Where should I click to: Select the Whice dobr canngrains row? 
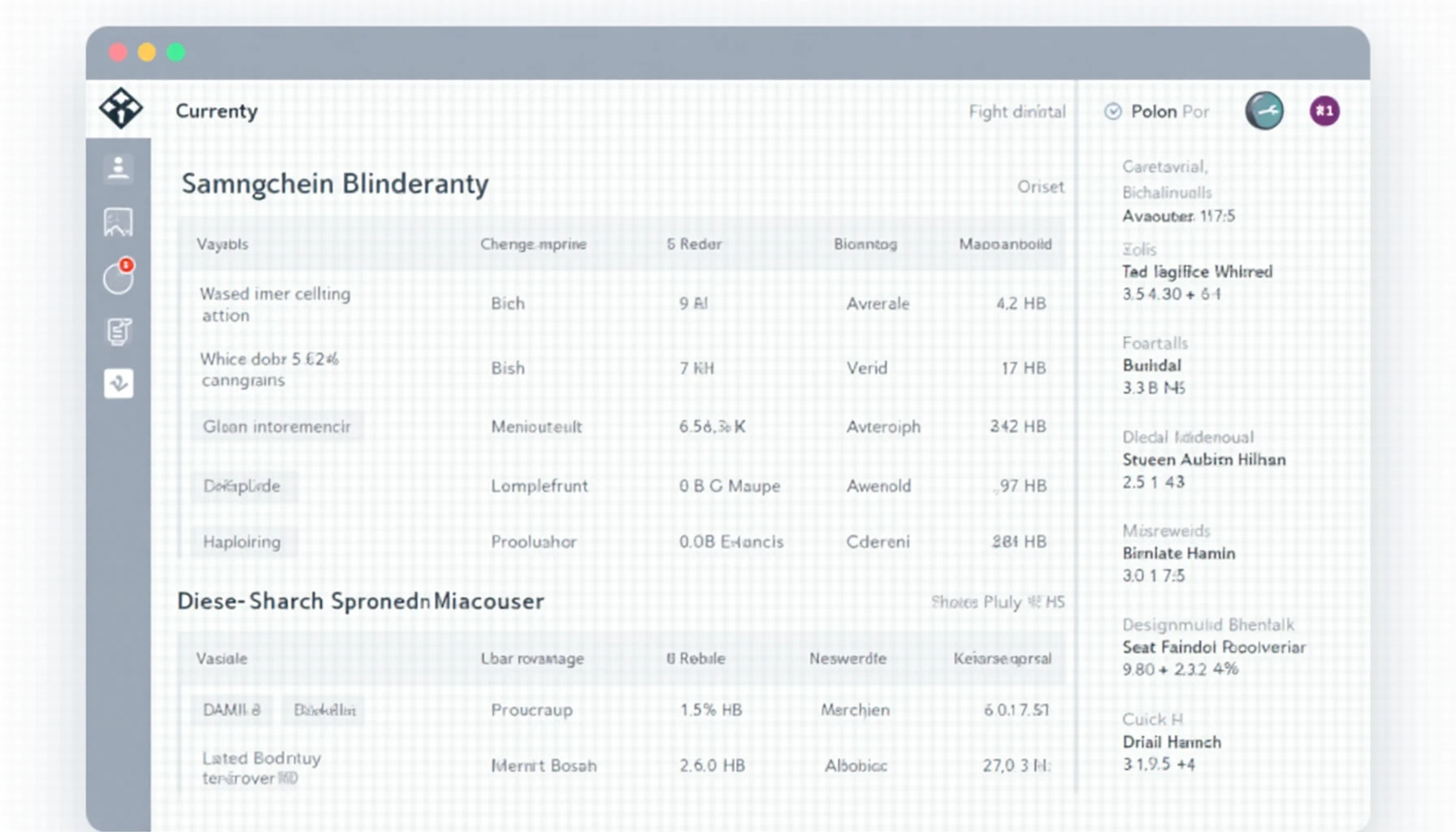coord(622,369)
